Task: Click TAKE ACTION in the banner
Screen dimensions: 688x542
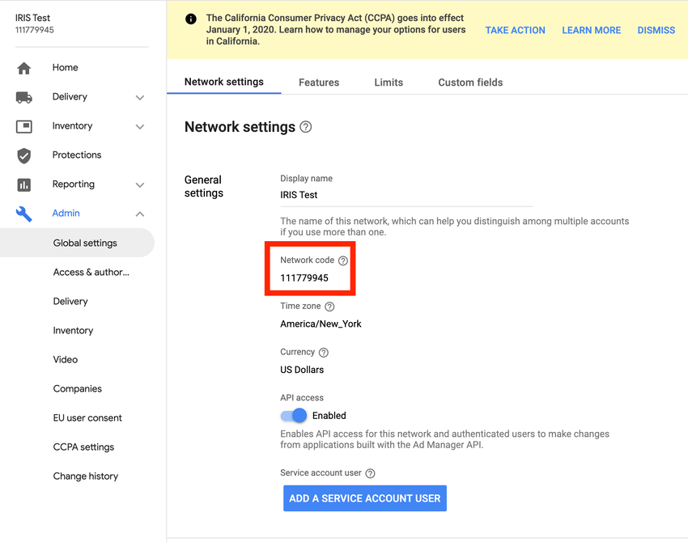Action: 515,30
